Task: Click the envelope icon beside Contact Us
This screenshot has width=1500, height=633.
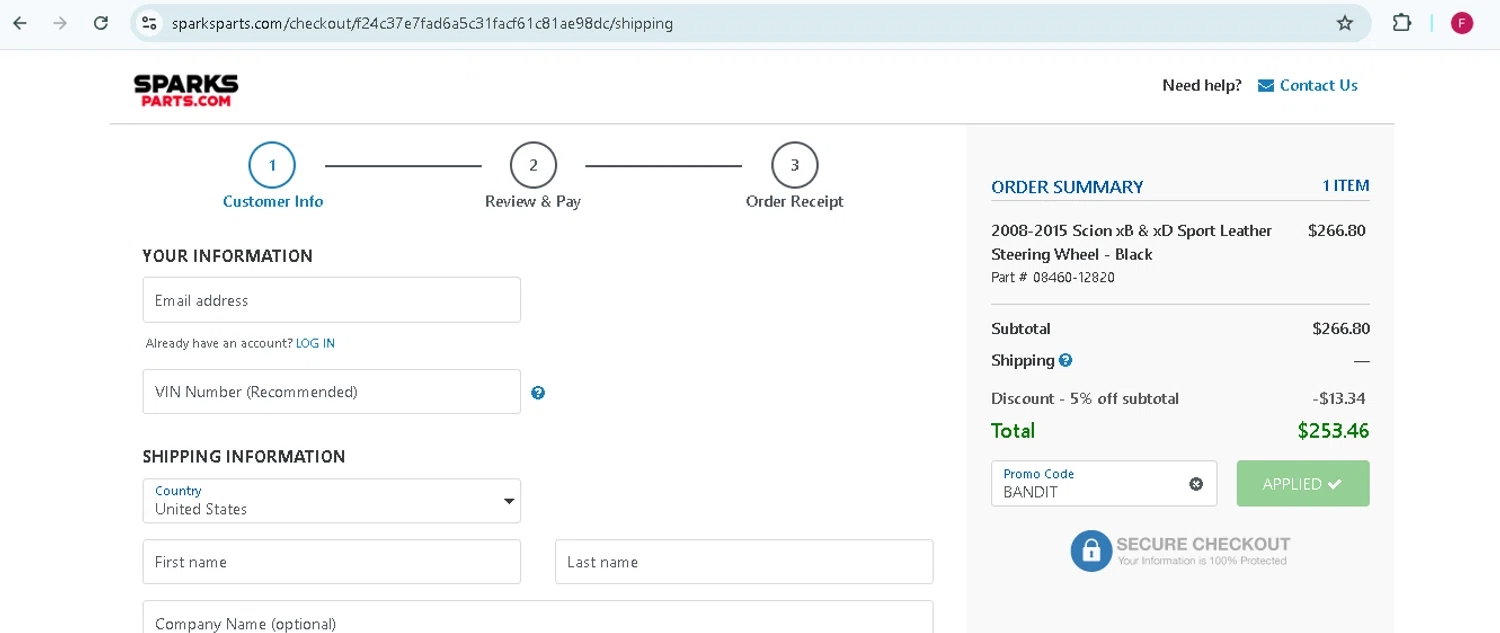Action: click(1266, 86)
